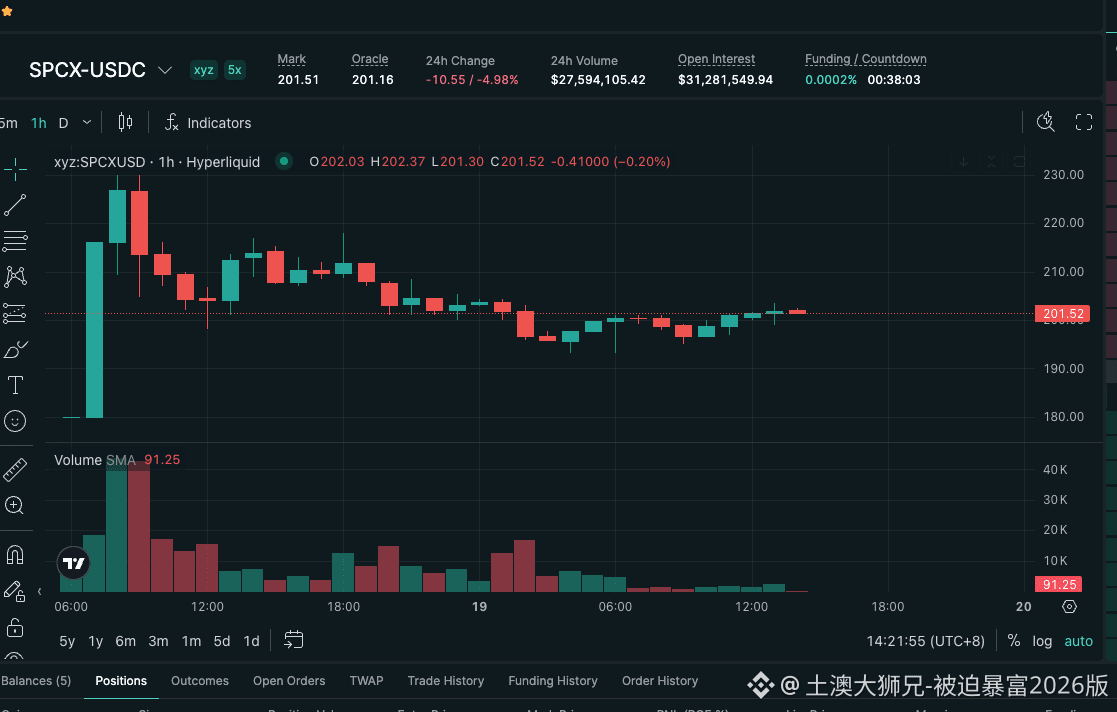
Task: Switch to the Balances (5) tab
Action: pyautogui.click(x=36, y=681)
